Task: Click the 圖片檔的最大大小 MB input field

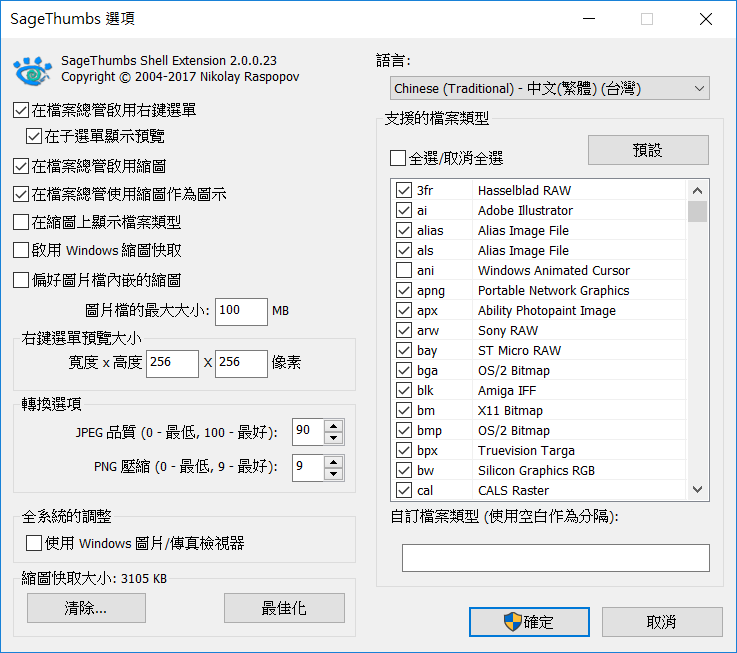Action: [x=241, y=312]
